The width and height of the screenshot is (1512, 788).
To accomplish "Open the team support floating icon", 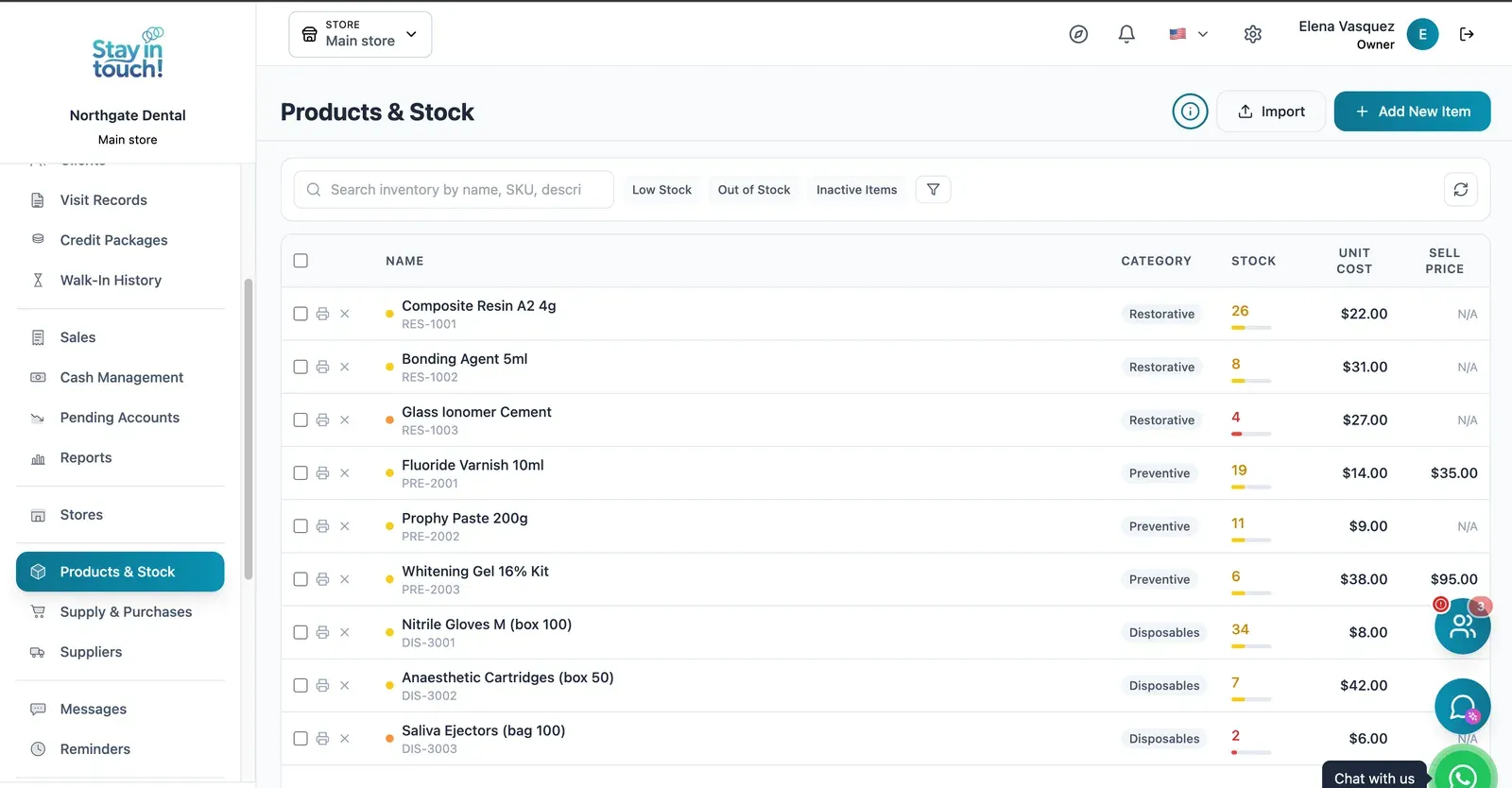I will point(1463,625).
